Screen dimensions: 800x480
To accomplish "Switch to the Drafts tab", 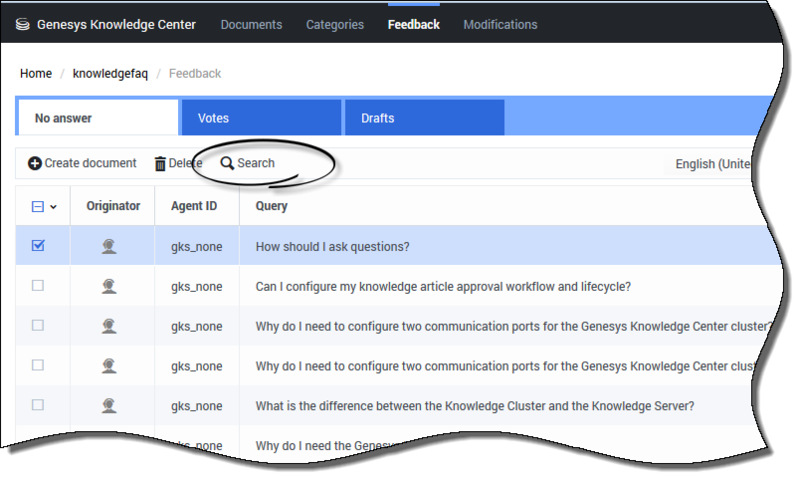I will tap(424, 118).
